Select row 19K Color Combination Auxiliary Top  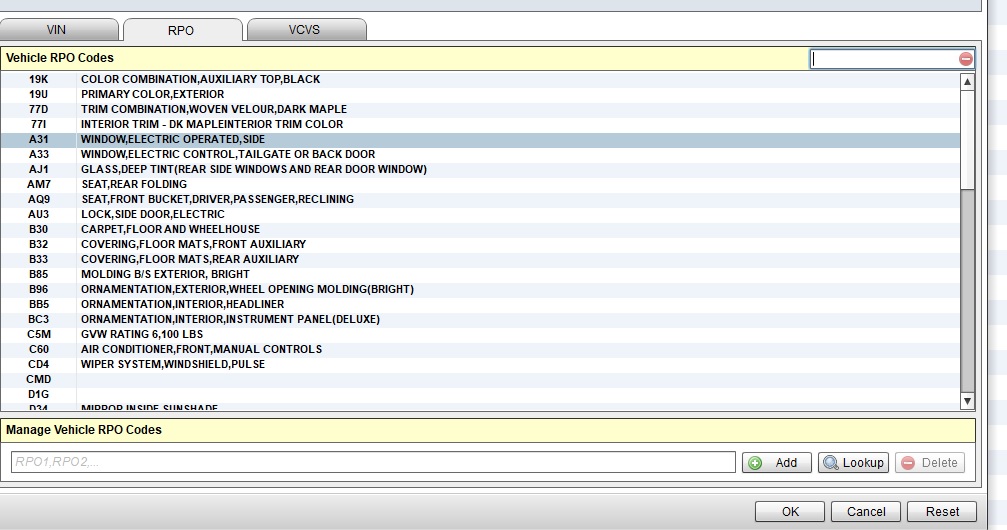click(x=480, y=80)
